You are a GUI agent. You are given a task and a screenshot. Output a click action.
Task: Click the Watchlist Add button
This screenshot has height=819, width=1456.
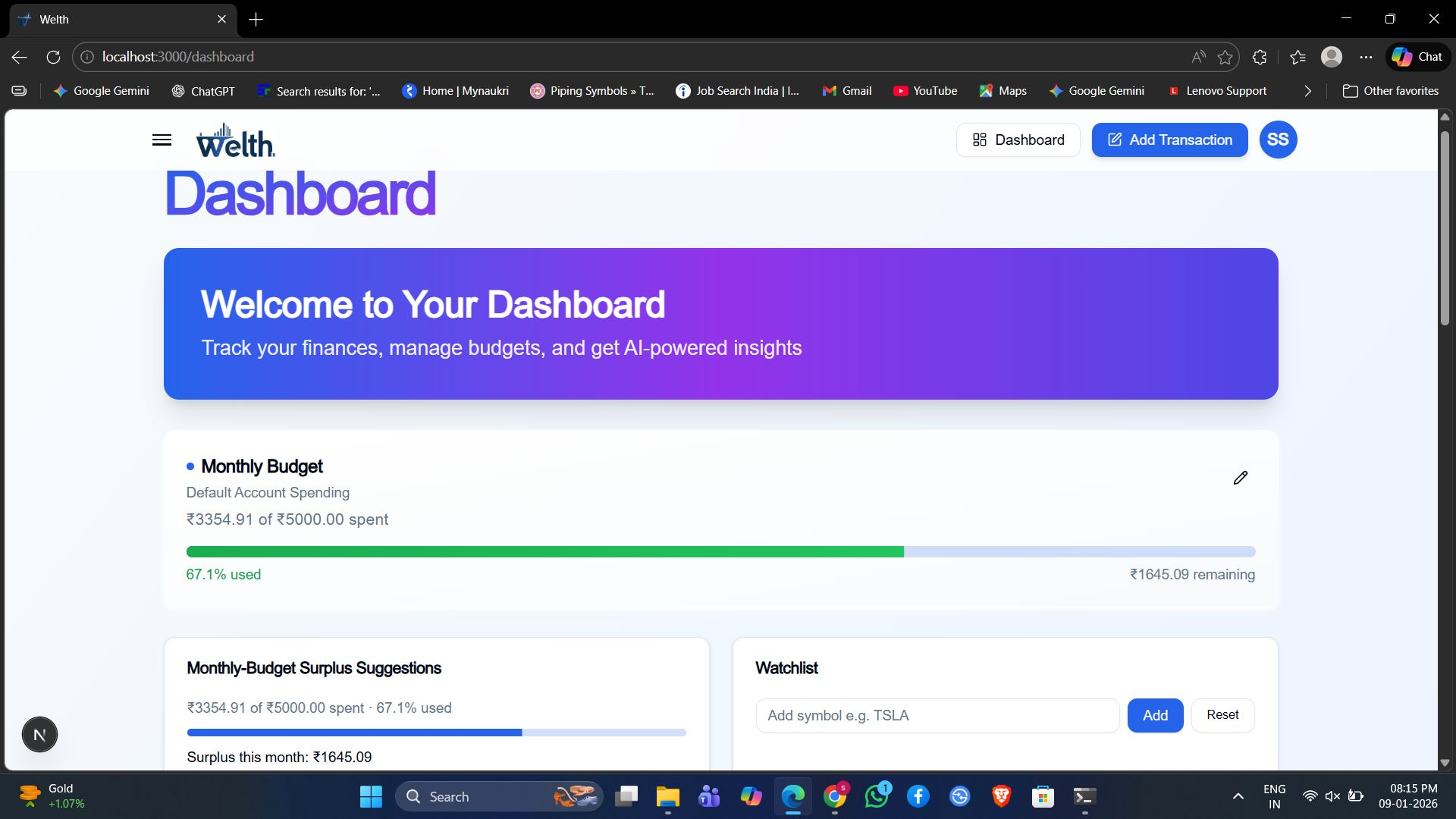[1155, 715]
